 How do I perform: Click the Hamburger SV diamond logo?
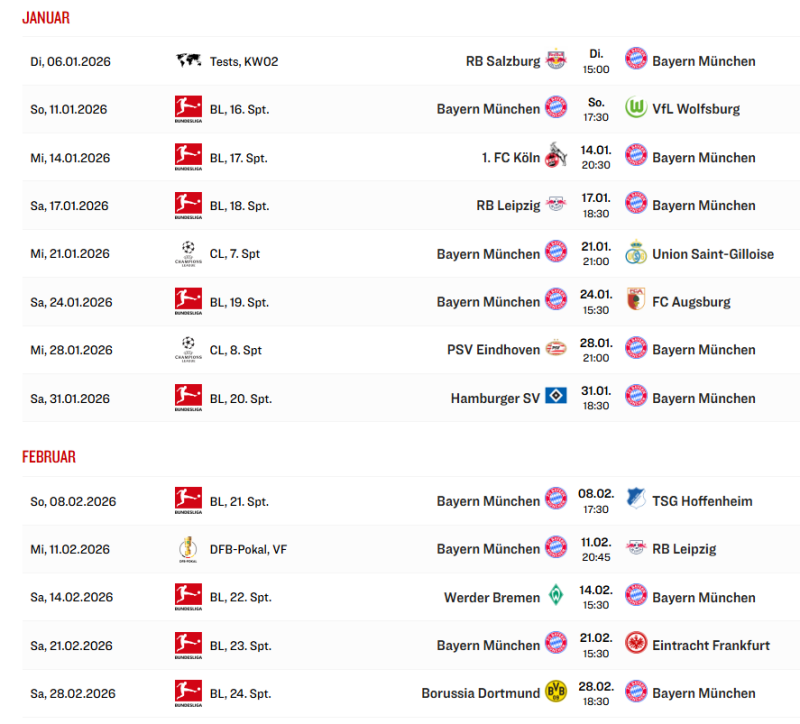click(556, 398)
